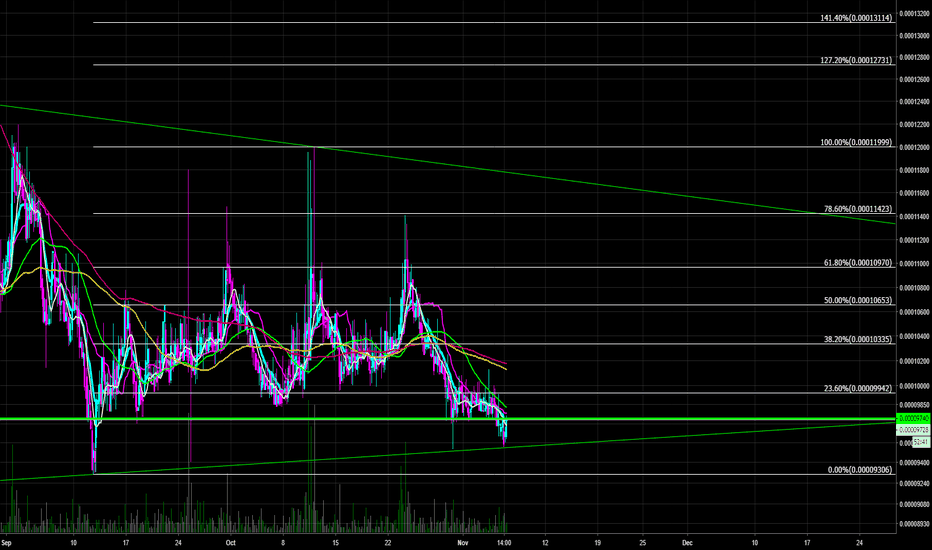This screenshot has width=932, height=550.
Task: Click the 0.00013000 price axis value
Action: [914, 36]
